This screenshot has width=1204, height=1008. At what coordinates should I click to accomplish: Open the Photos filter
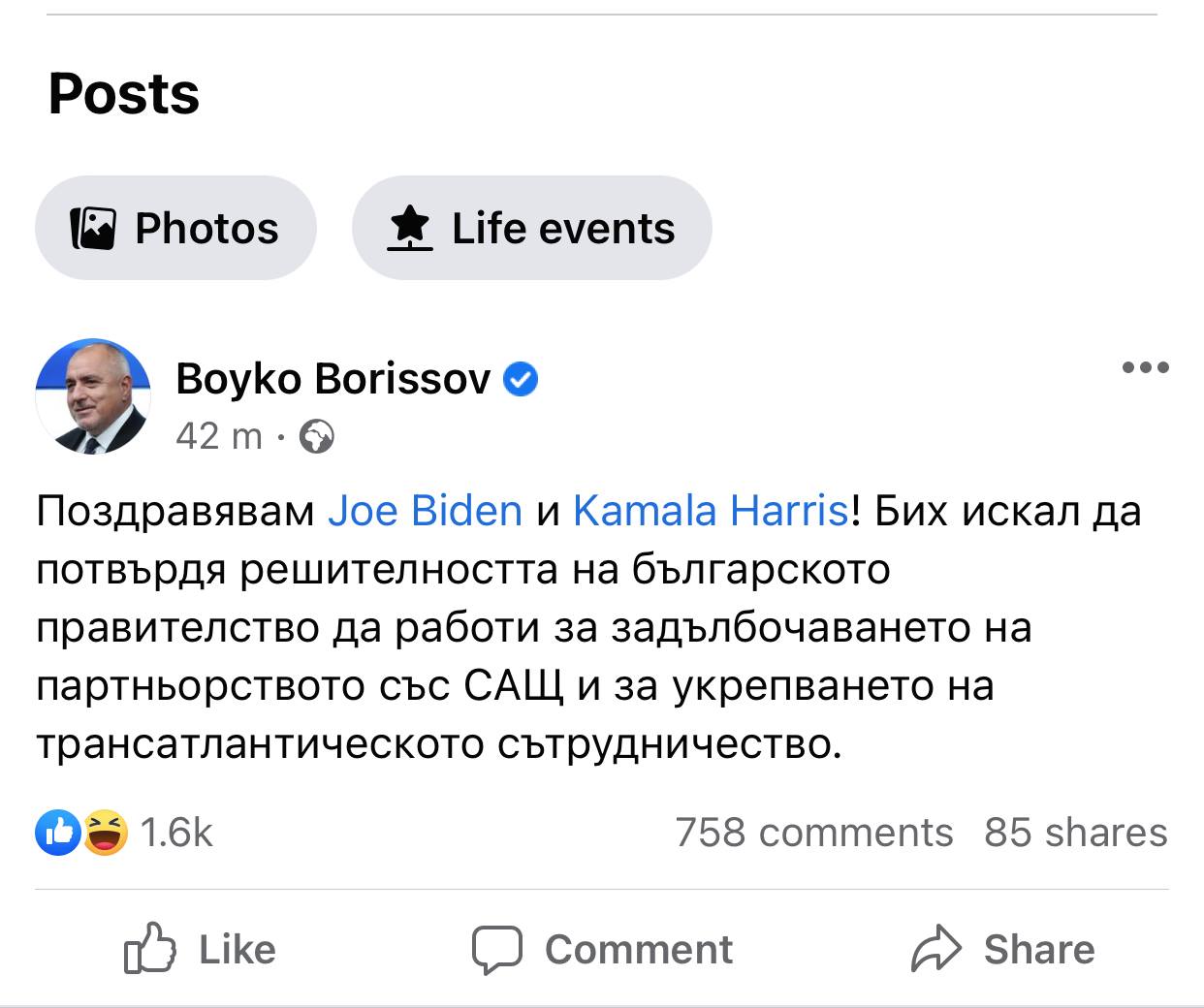175,229
